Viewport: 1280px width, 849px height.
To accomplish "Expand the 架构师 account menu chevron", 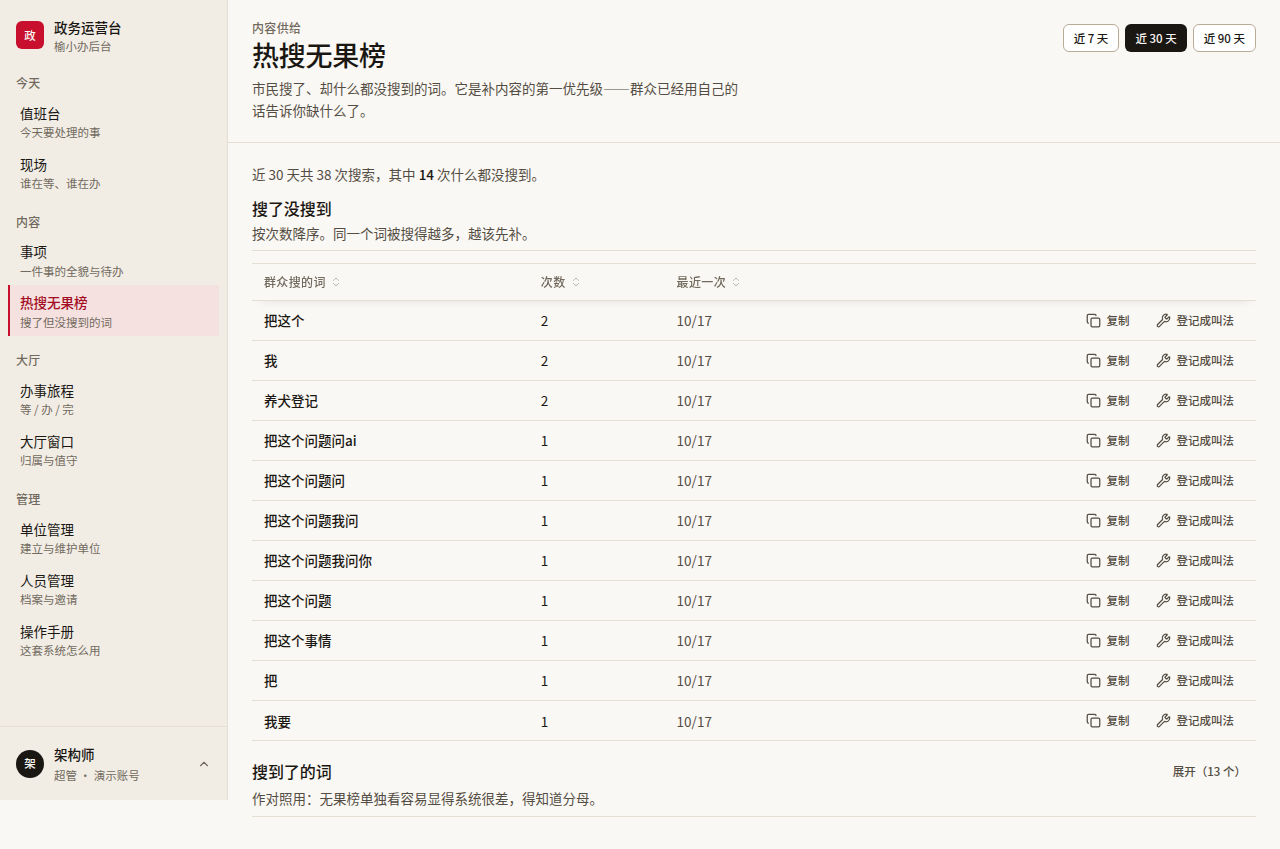I will [x=204, y=764].
